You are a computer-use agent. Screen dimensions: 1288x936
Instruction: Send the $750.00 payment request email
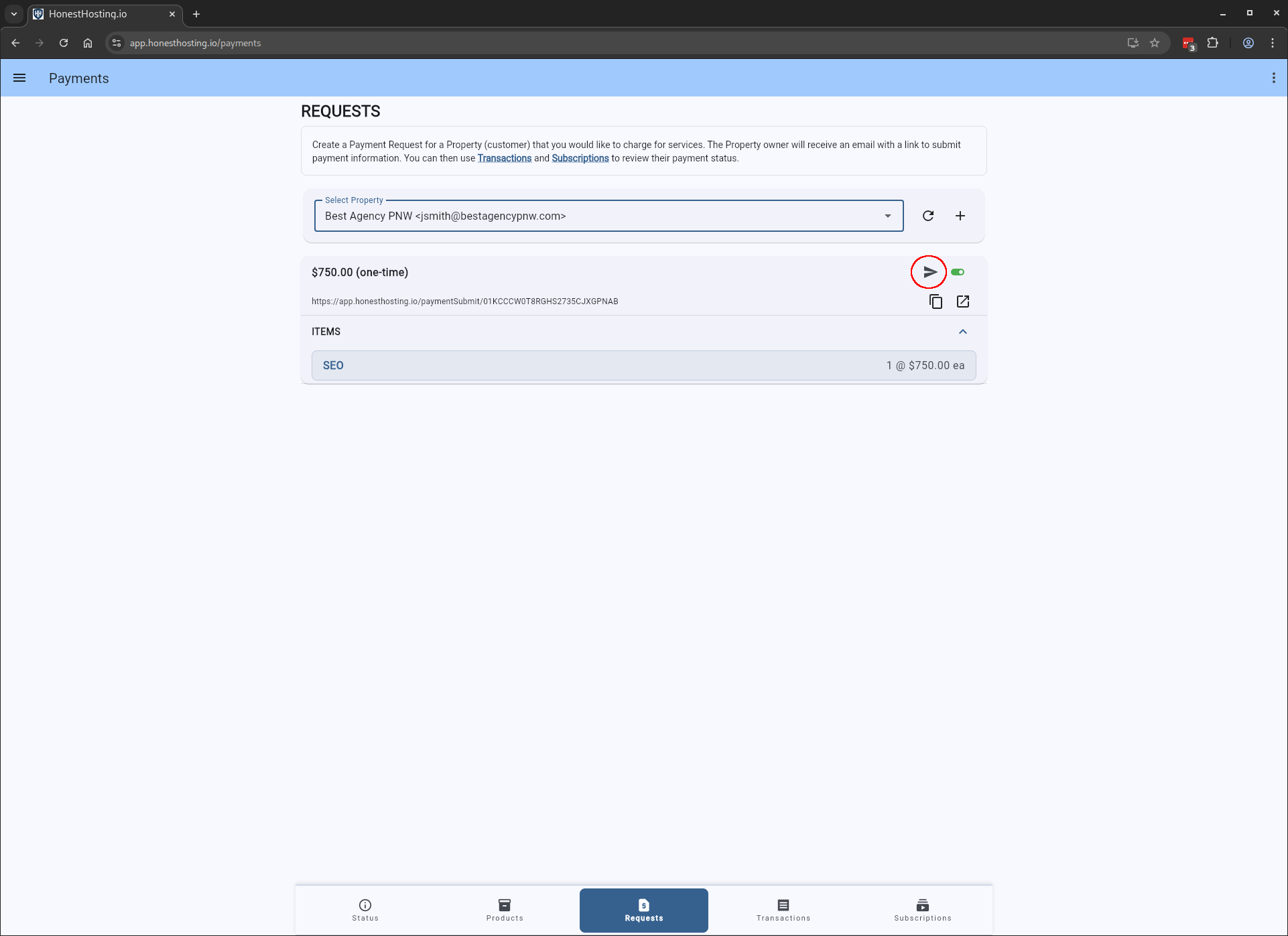(x=929, y=272)
